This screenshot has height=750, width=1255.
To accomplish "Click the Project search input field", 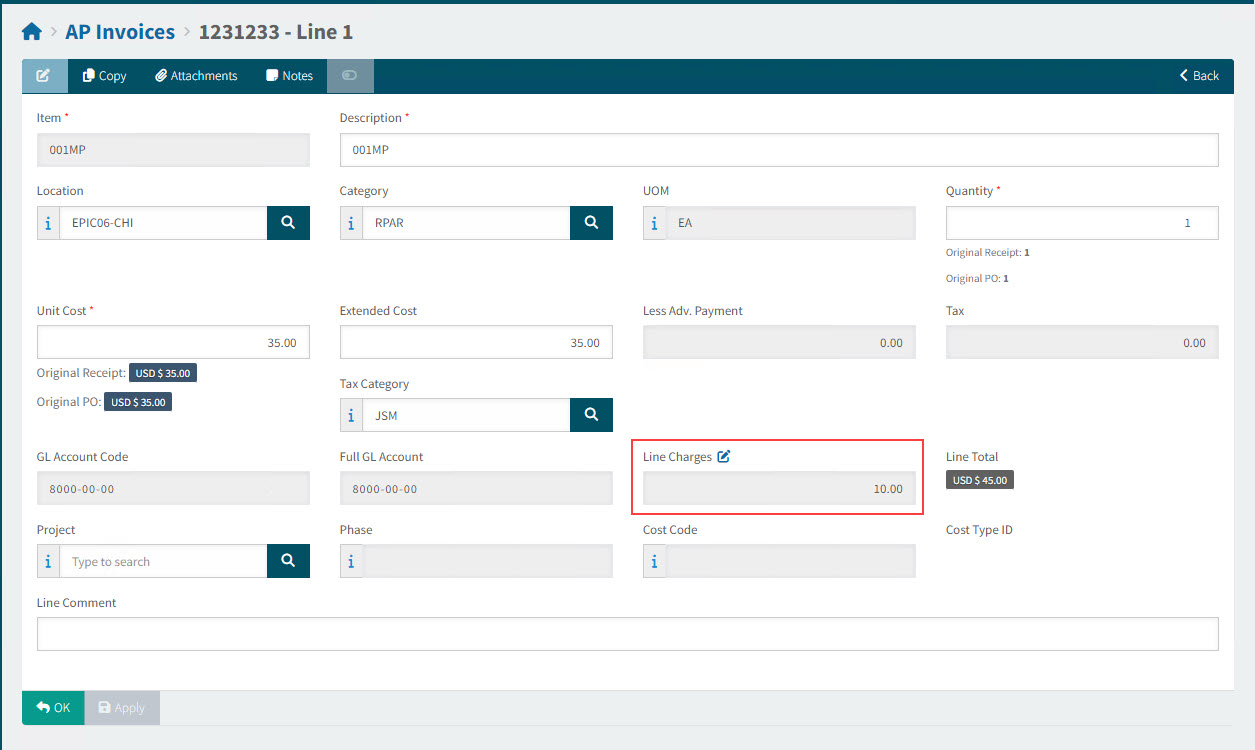I will tap(163, 562).
